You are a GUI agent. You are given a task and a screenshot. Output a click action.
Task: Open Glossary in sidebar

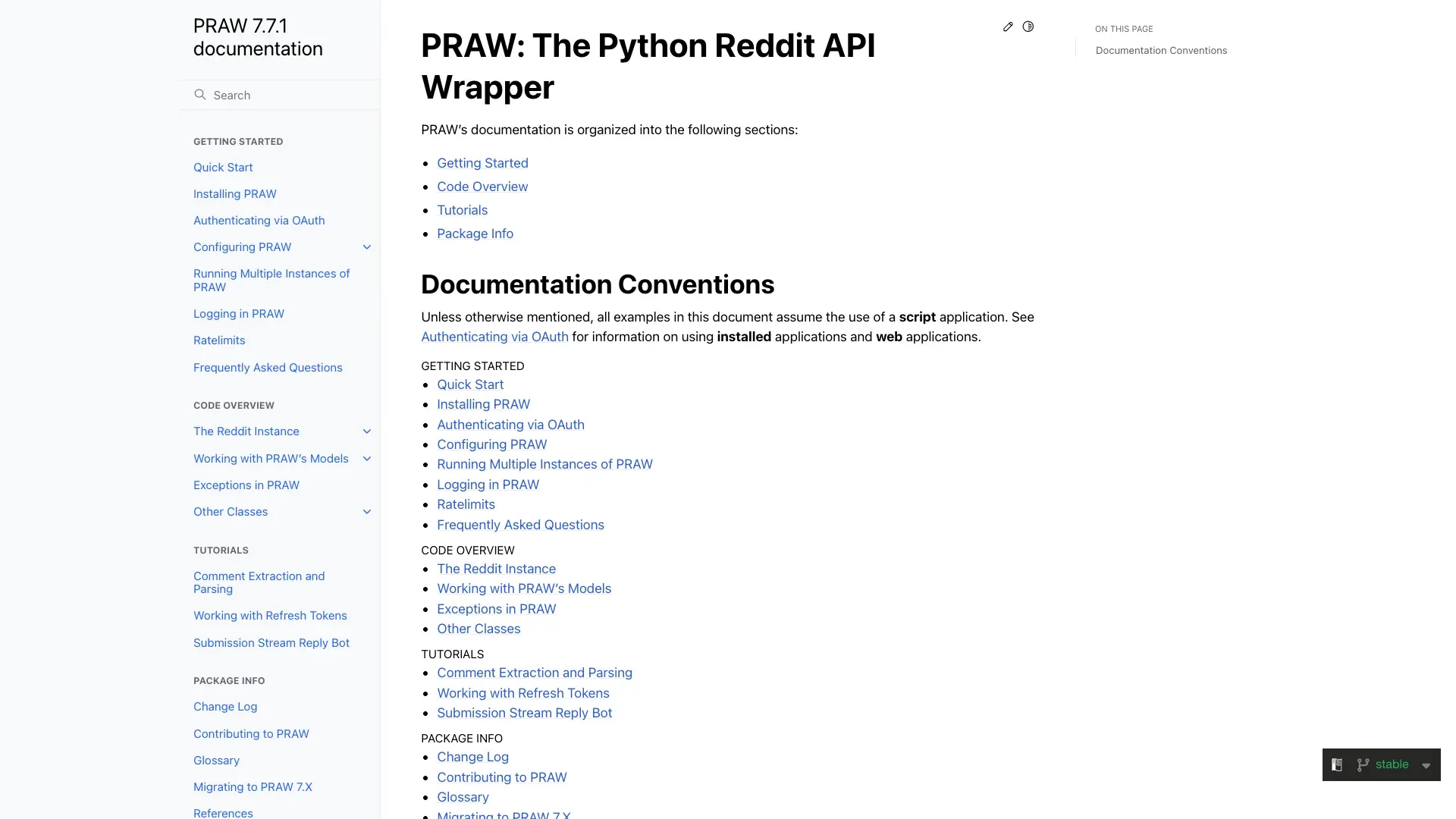(216, 761)
